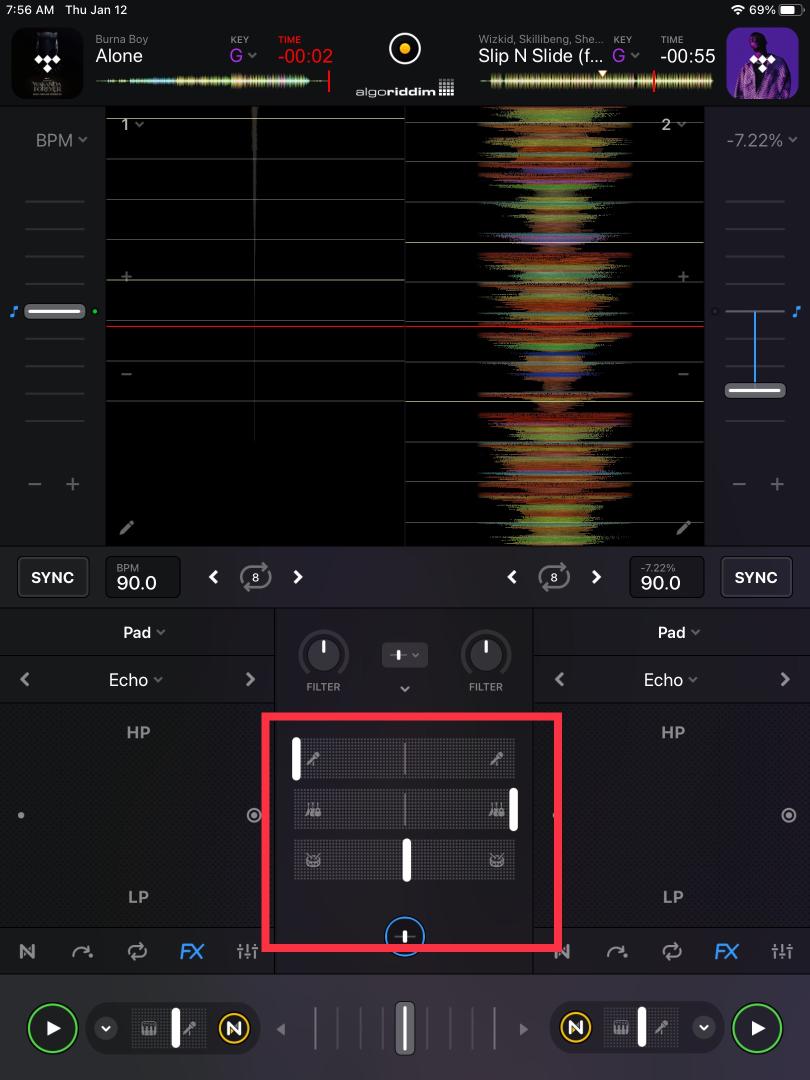
Task: Open deck 2 cue jump tab
Action: pos(616,952)
